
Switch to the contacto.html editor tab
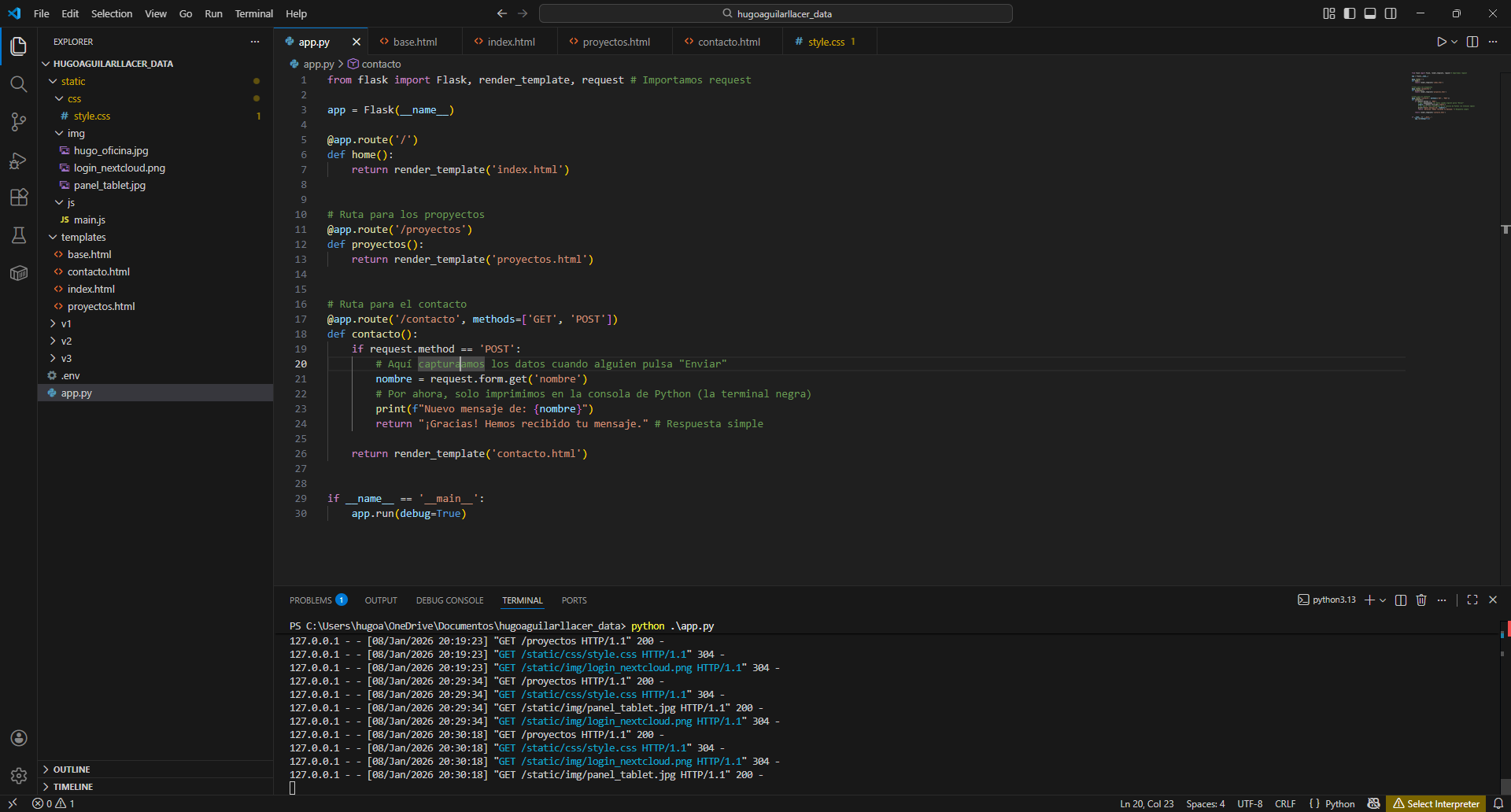pyautogui.click(x=729, y=42)
